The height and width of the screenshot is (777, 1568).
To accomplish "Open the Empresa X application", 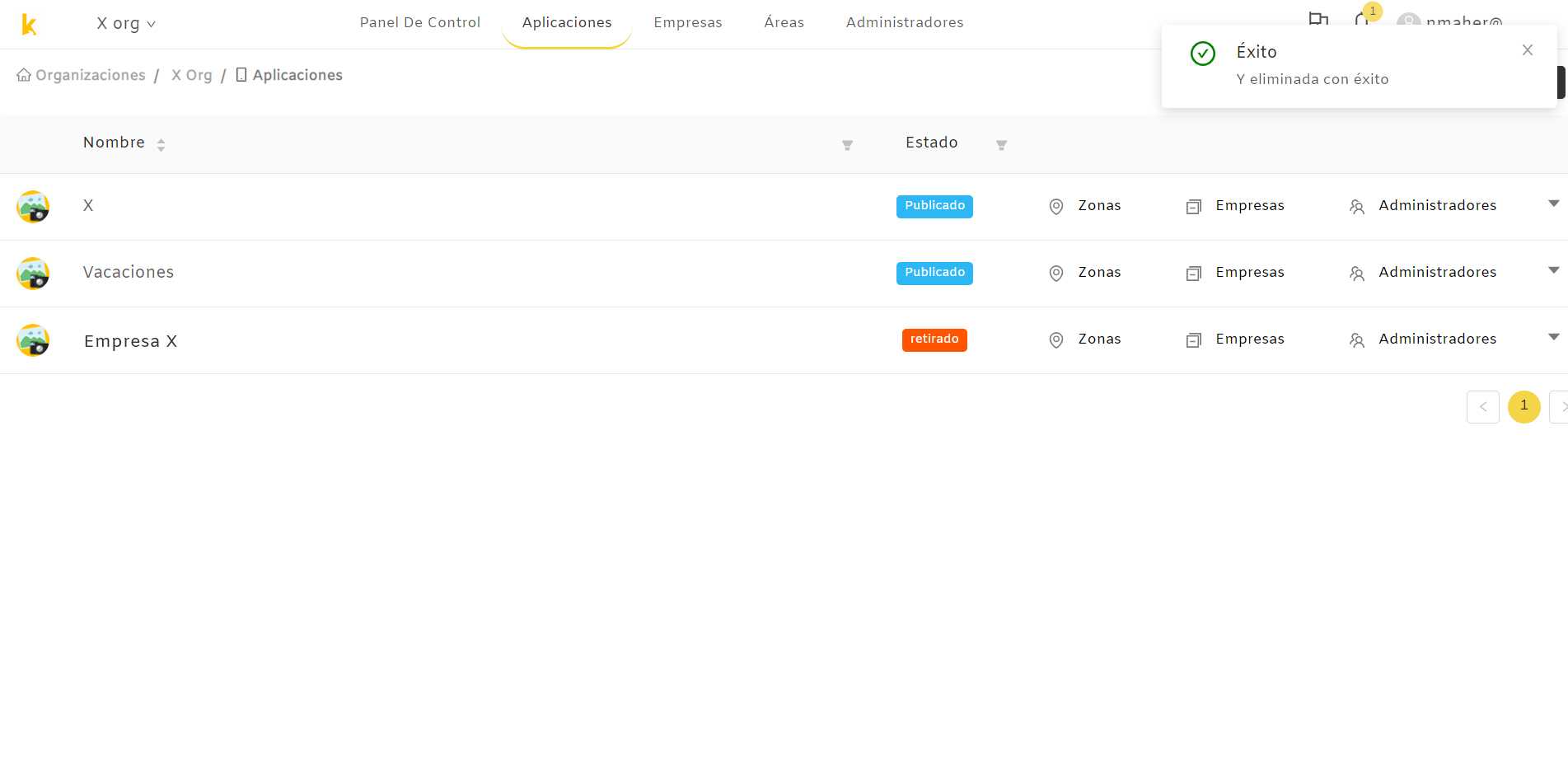I will [x=131, y=341].
